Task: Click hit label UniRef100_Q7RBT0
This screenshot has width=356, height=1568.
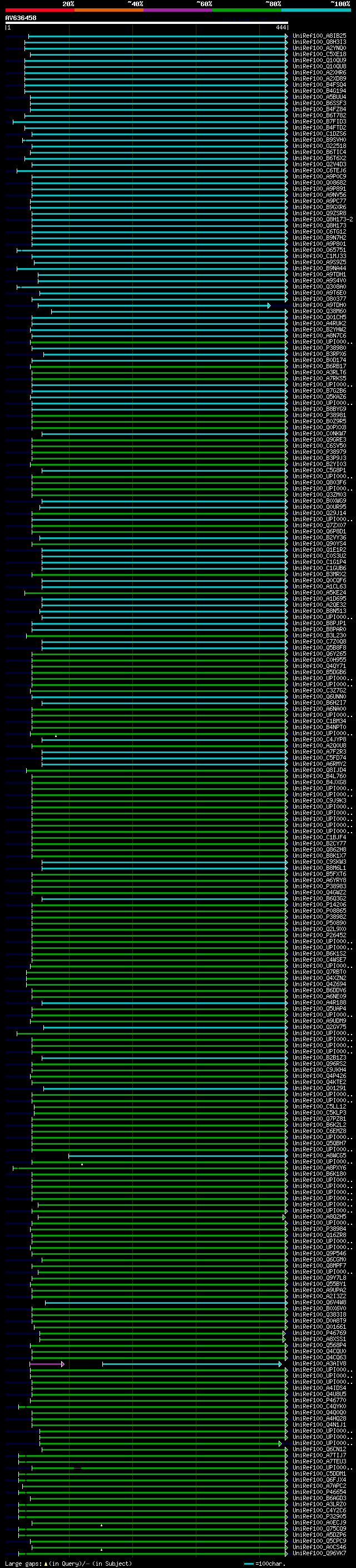Action: point(319,972)
